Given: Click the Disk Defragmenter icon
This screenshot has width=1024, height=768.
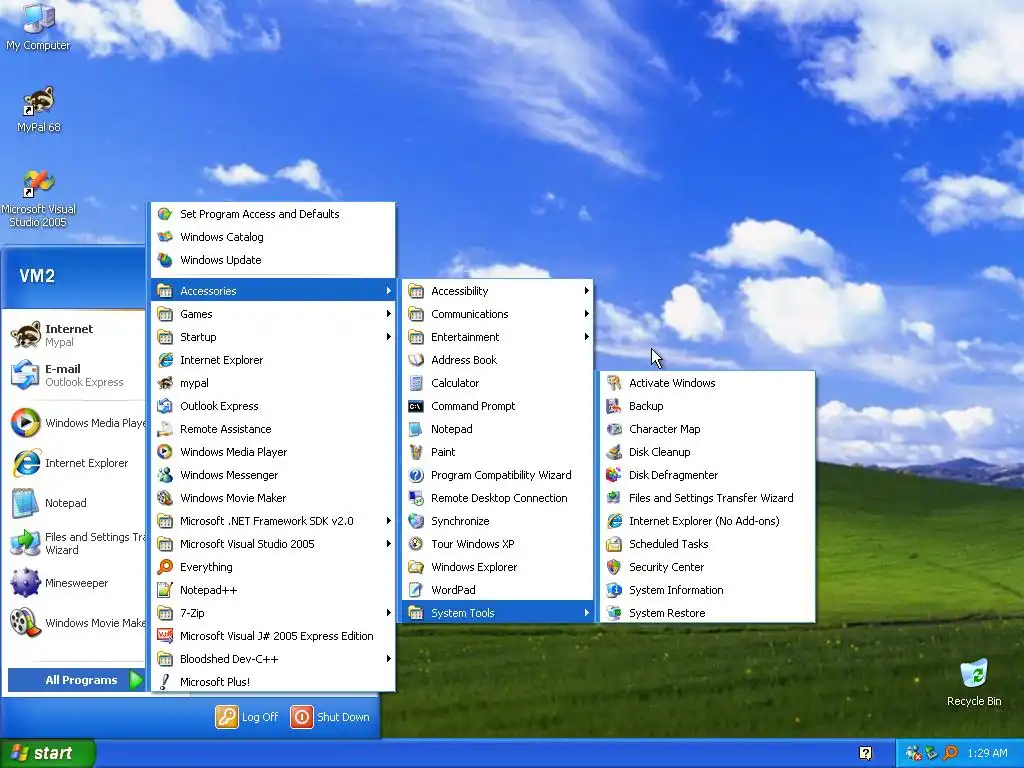Looking at the screenshot, I should (614, 475).
